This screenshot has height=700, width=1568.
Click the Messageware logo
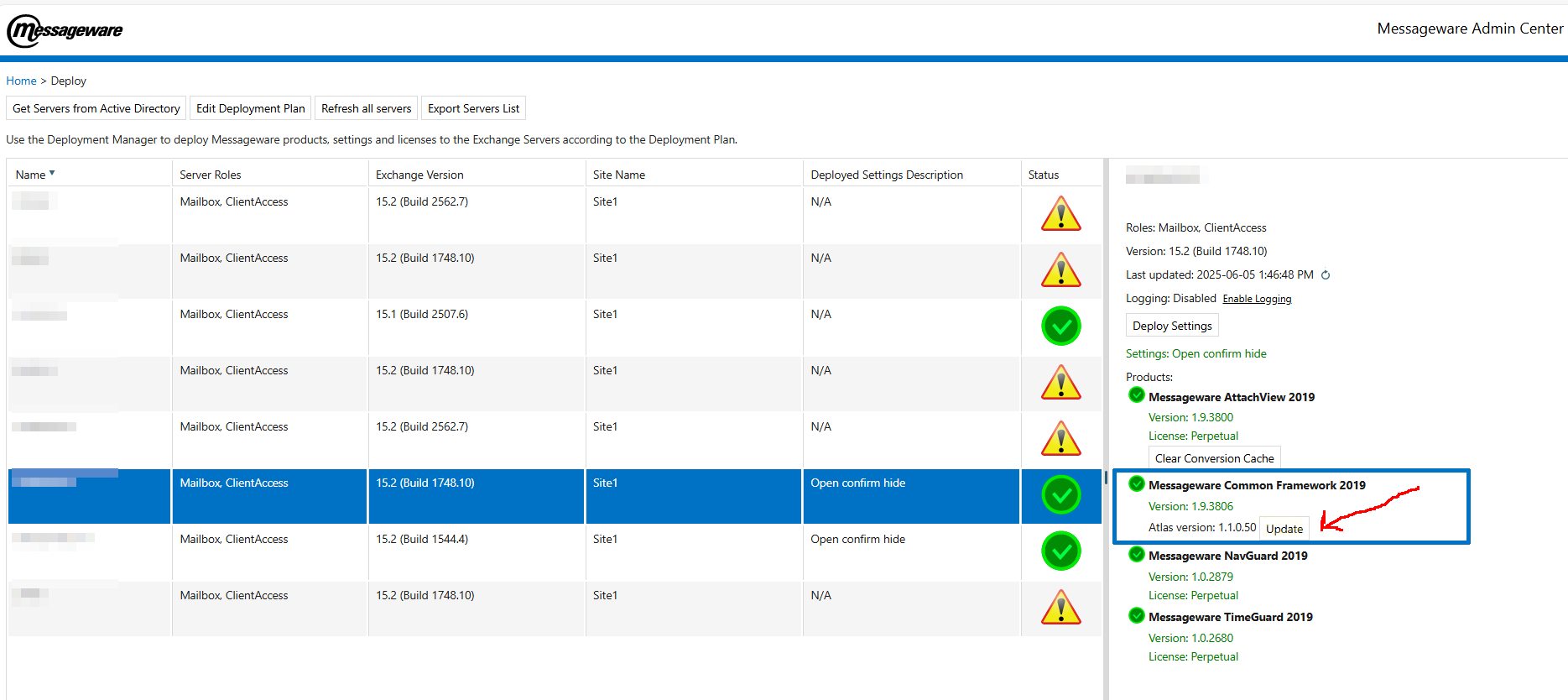point(65,31)
